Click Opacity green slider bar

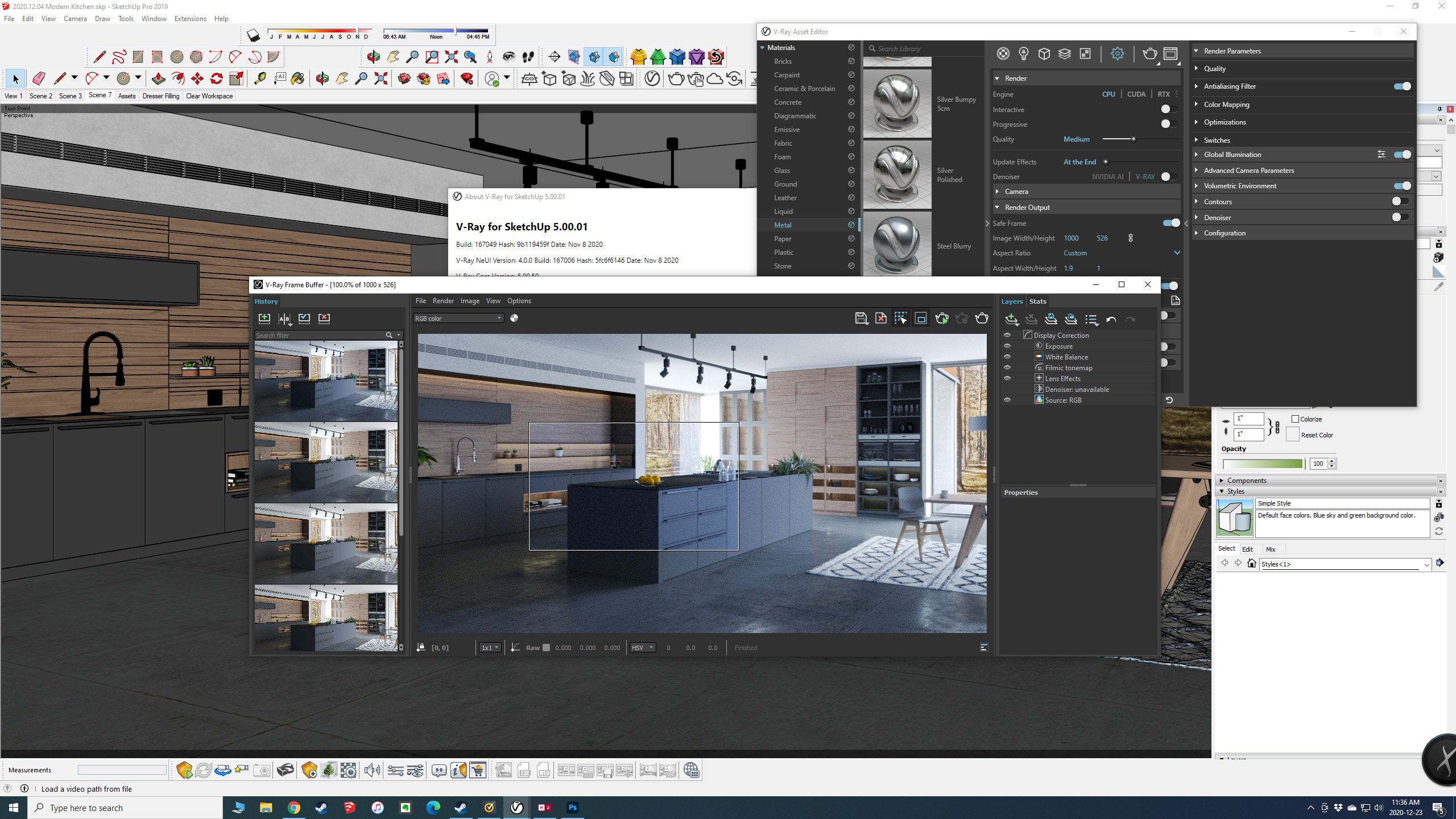click(x=1263, y=464)
